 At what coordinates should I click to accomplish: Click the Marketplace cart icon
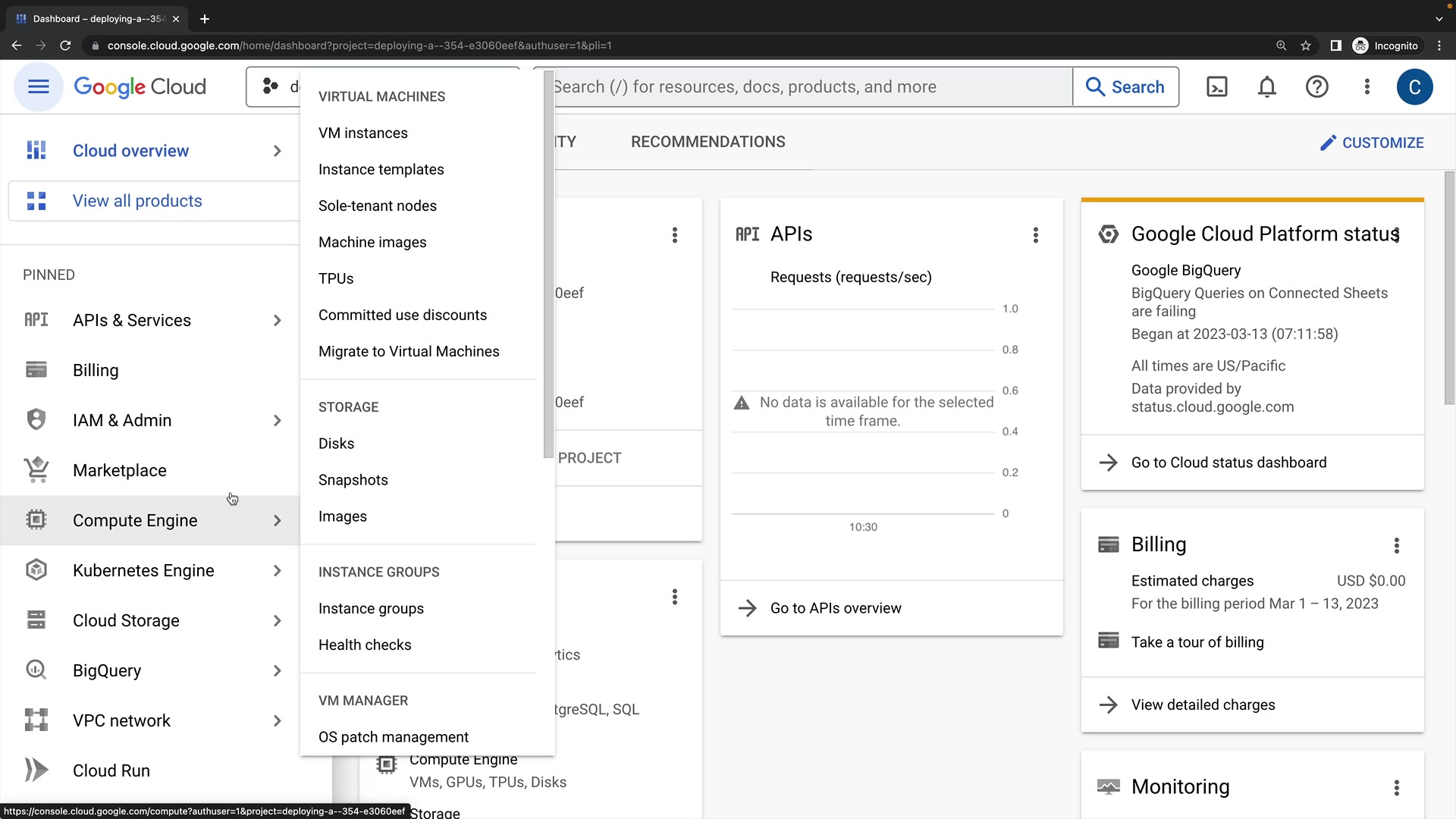[x=36, y=470]
